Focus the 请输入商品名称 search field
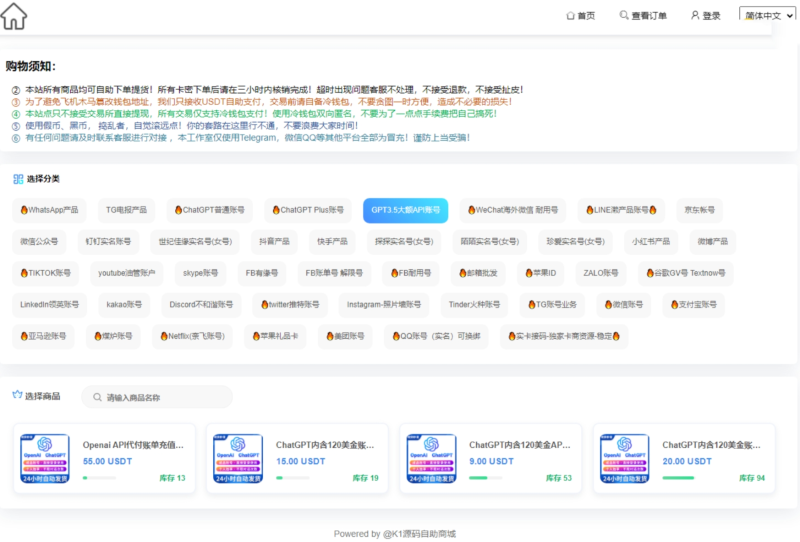 pyautogui.click(x=157, y=398)
